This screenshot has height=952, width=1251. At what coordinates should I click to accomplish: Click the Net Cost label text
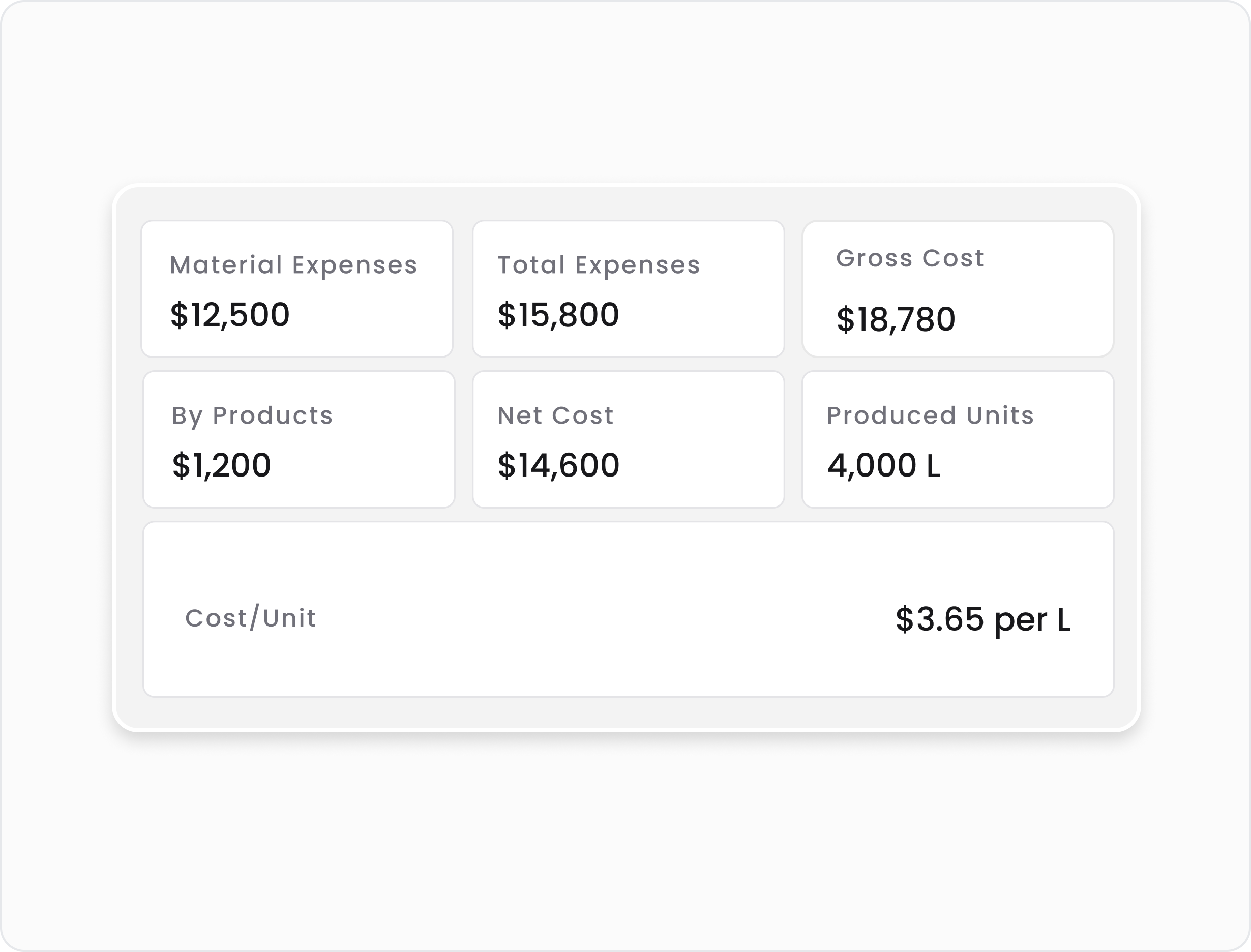[x=555, y=415]
